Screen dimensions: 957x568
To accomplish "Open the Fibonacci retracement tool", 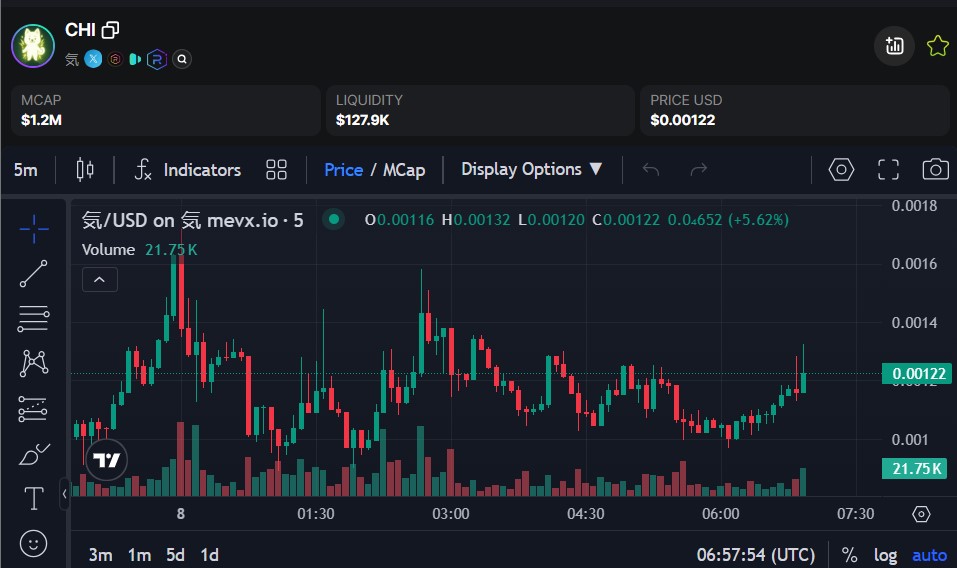I will pyautogui.click(x=34, y=319).
